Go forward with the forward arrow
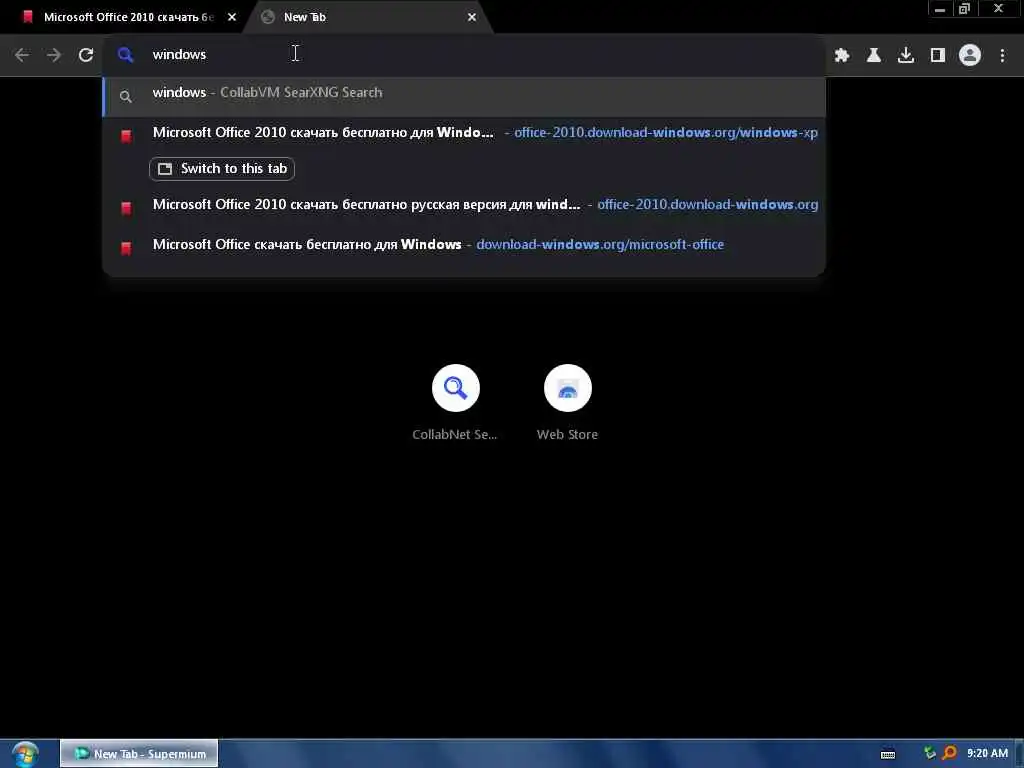 coord(54,55)
